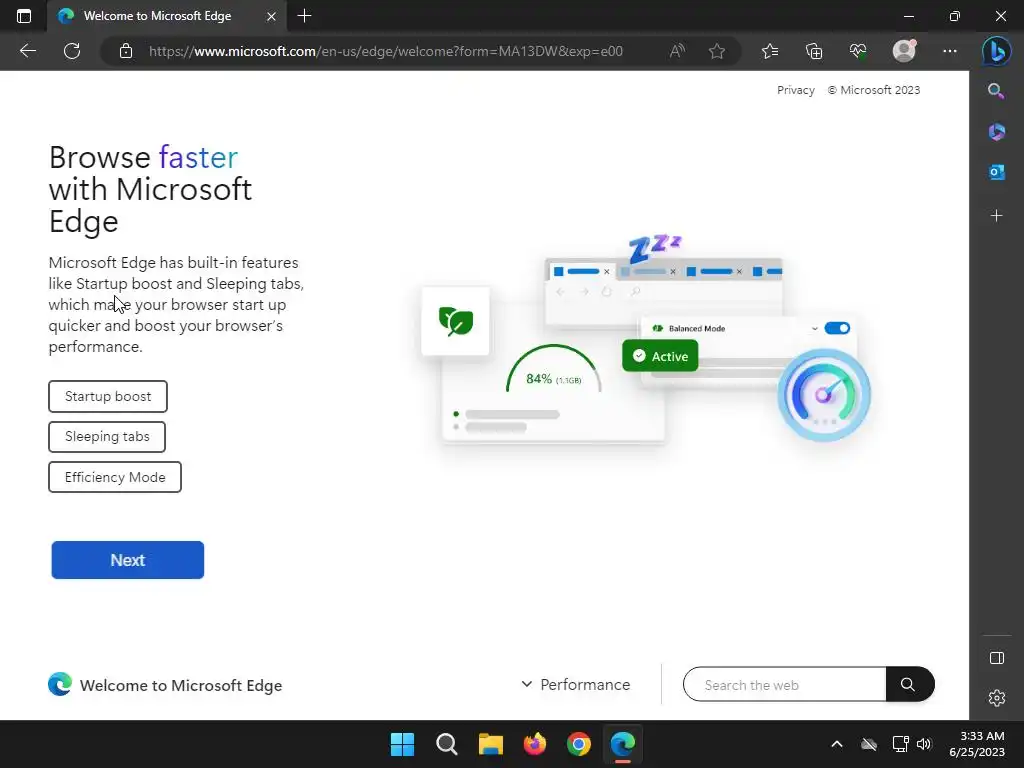The height and width of the screenshot is (768, 1024).
Task: Launch Google Chrome from the taskbar
Action: (x=579, y=744)
